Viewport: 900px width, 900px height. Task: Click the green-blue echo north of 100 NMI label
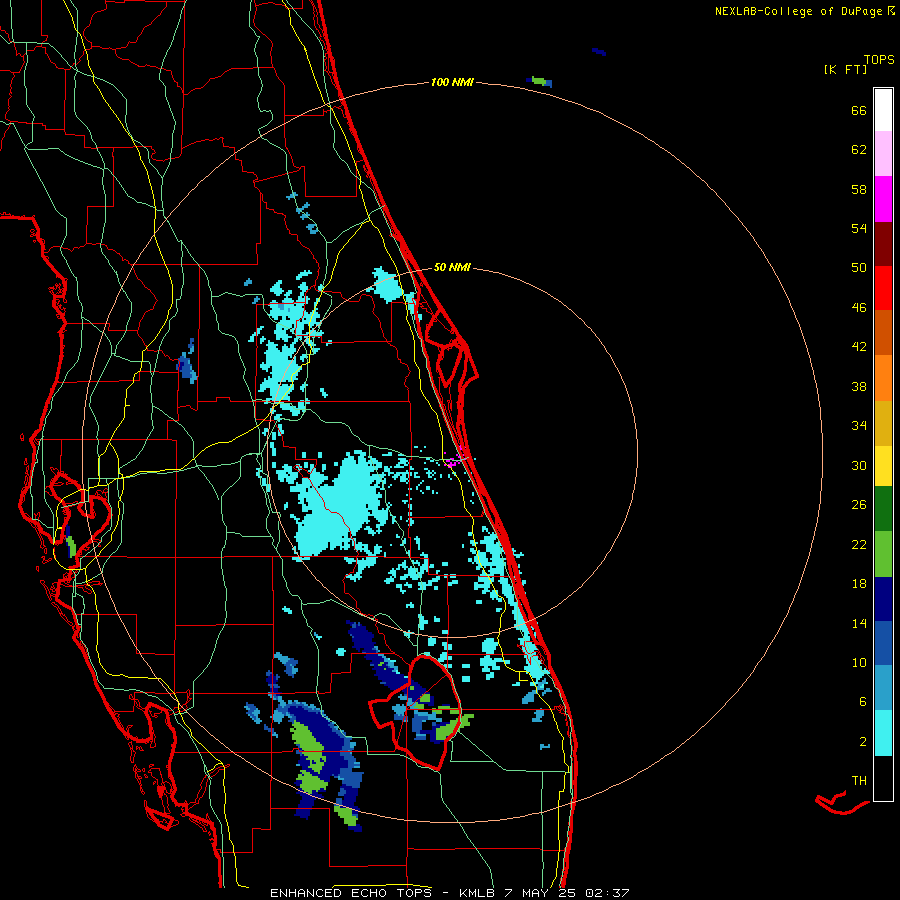click(x=540, y=82)
